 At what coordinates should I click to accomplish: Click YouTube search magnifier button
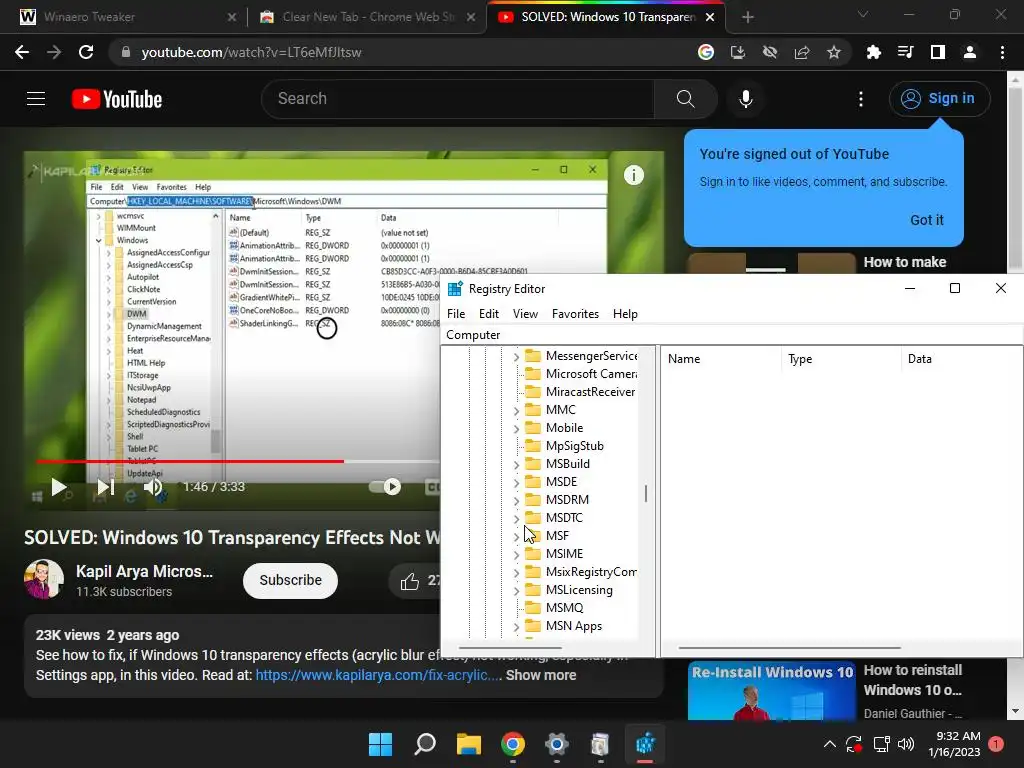685,99
